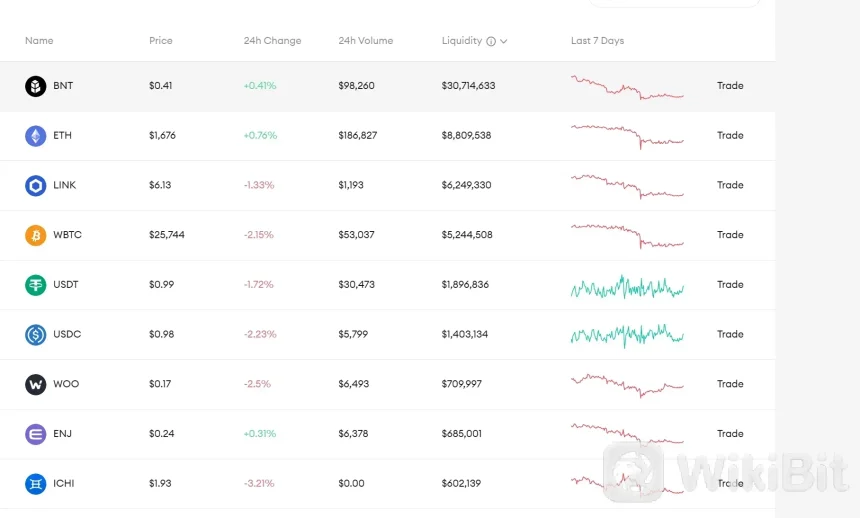This screenshot has width=860, height=518.
Task: Click the USDC coin icon
Action: pos(36,335)
